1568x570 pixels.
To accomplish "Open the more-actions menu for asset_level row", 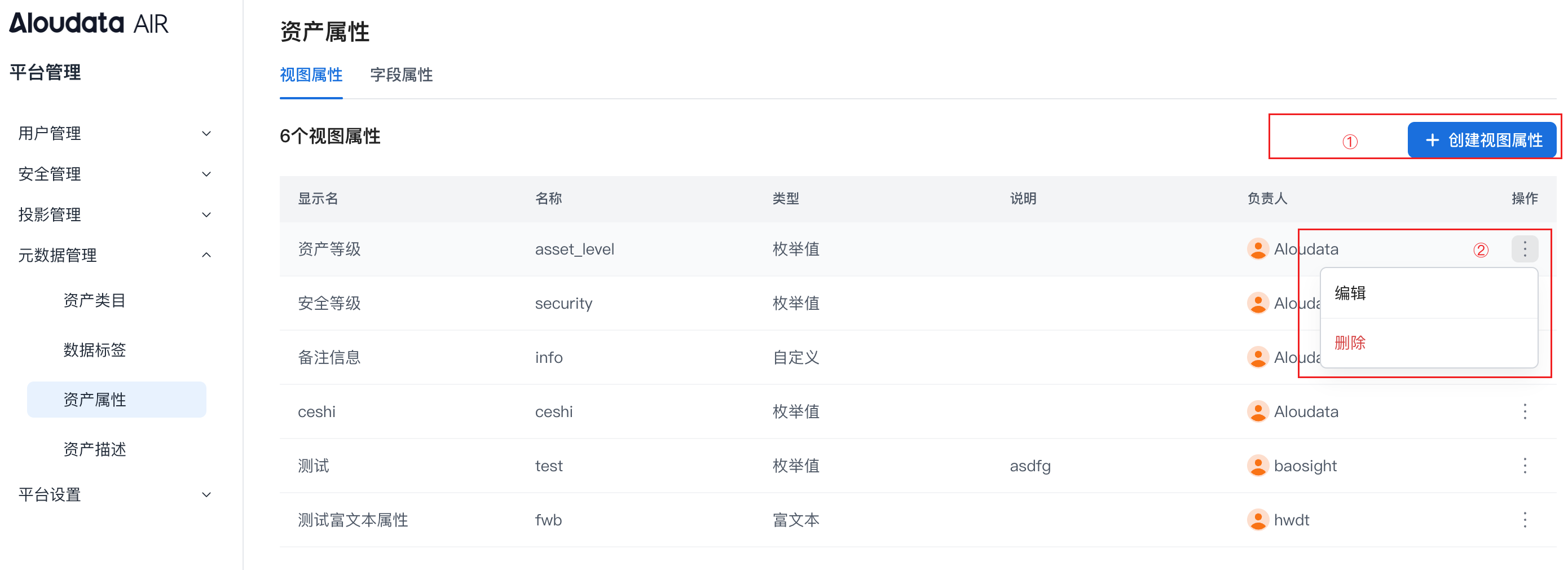I will pos(1524,248).
